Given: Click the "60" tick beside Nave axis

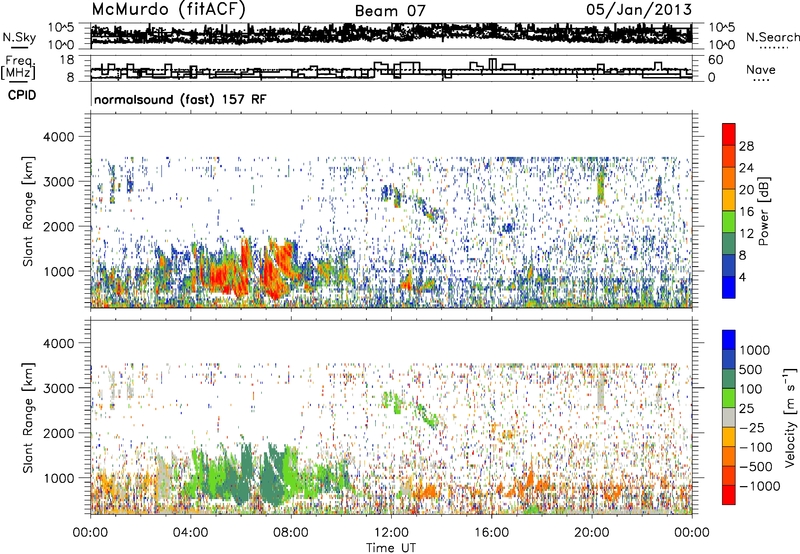Looking at the screenshot, I should coord(715,60).
